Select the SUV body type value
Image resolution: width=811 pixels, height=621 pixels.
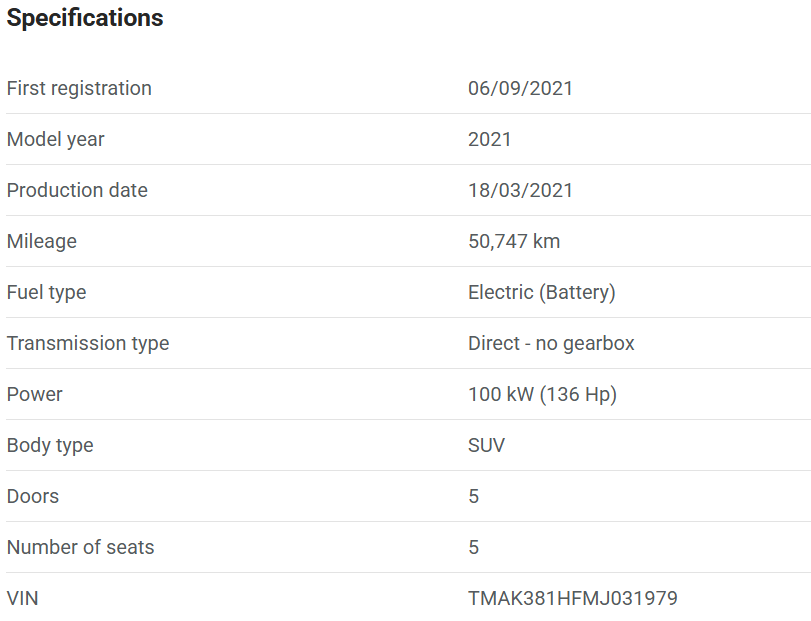(486, 445)
